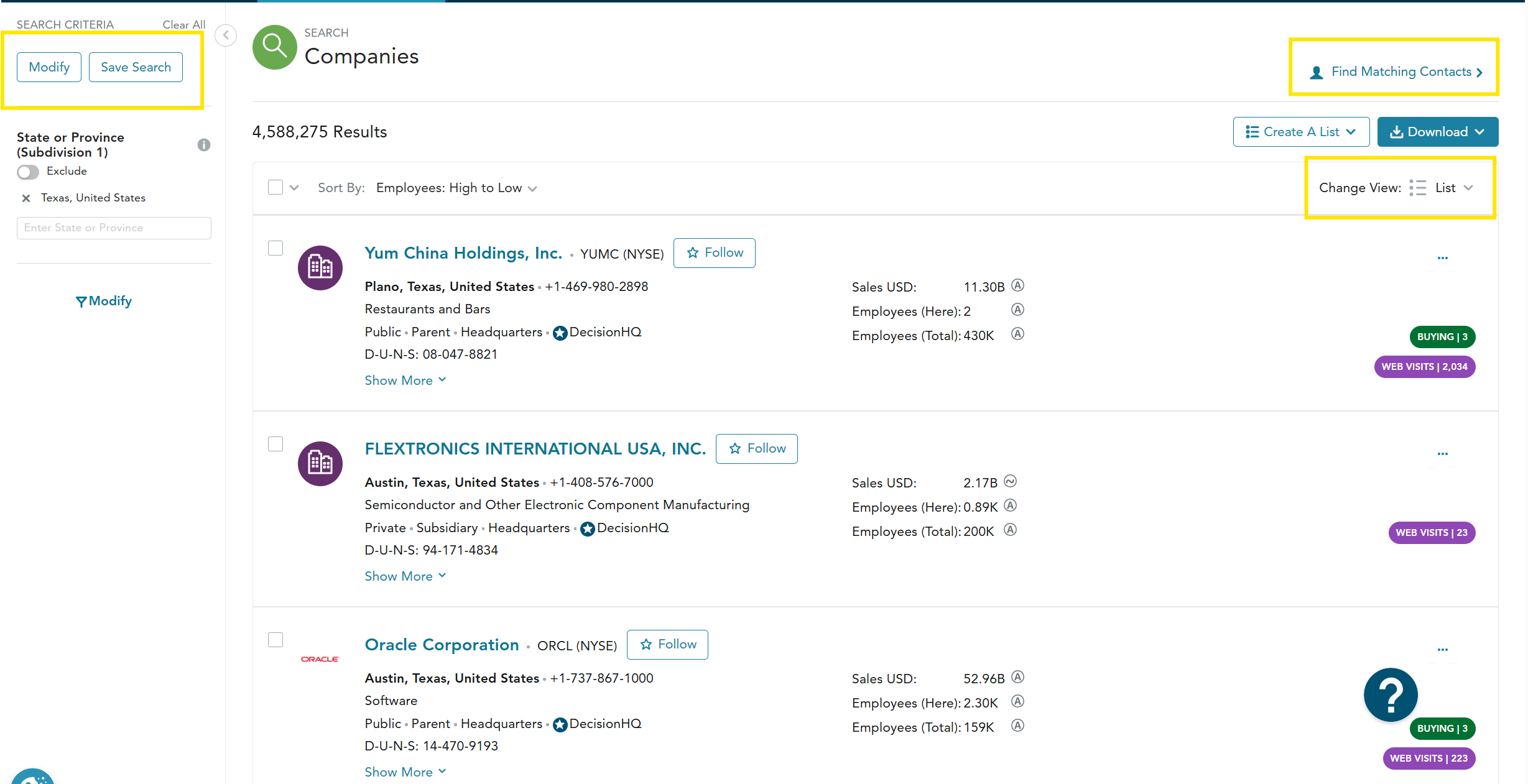Select the Yum China Holdings checkbox

coord(276,248)
